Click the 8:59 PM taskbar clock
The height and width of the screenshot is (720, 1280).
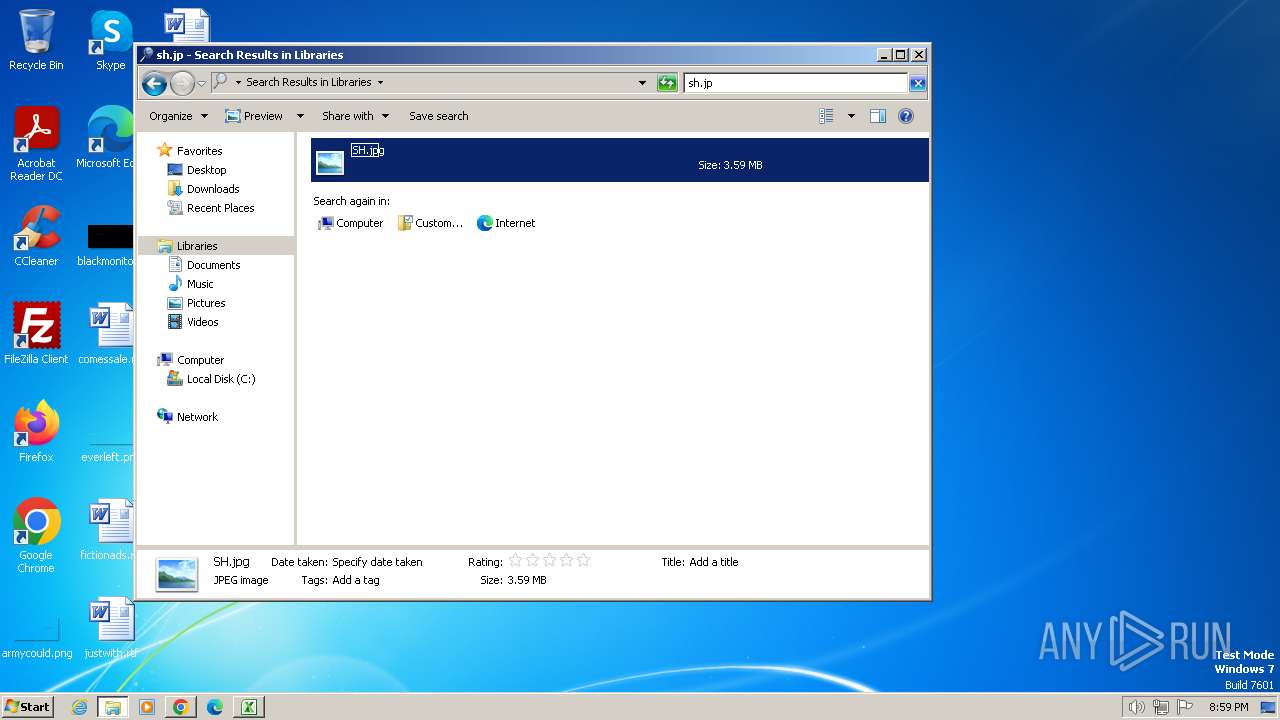tap(1229, 707)
